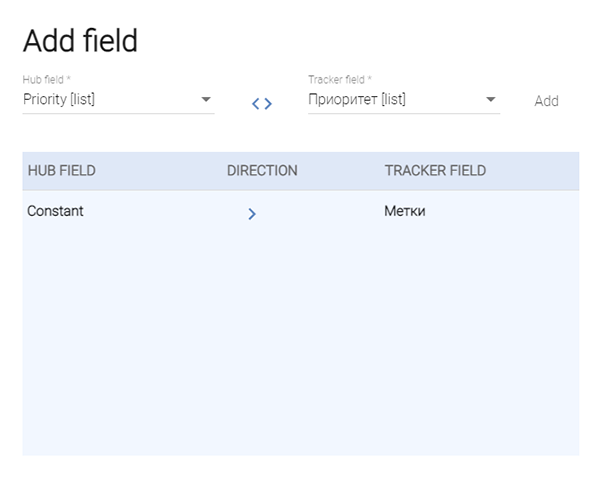The image size is (600, 488).
Task: Select the Приоритет [list] tracker field value
Action: coord(357,99)
